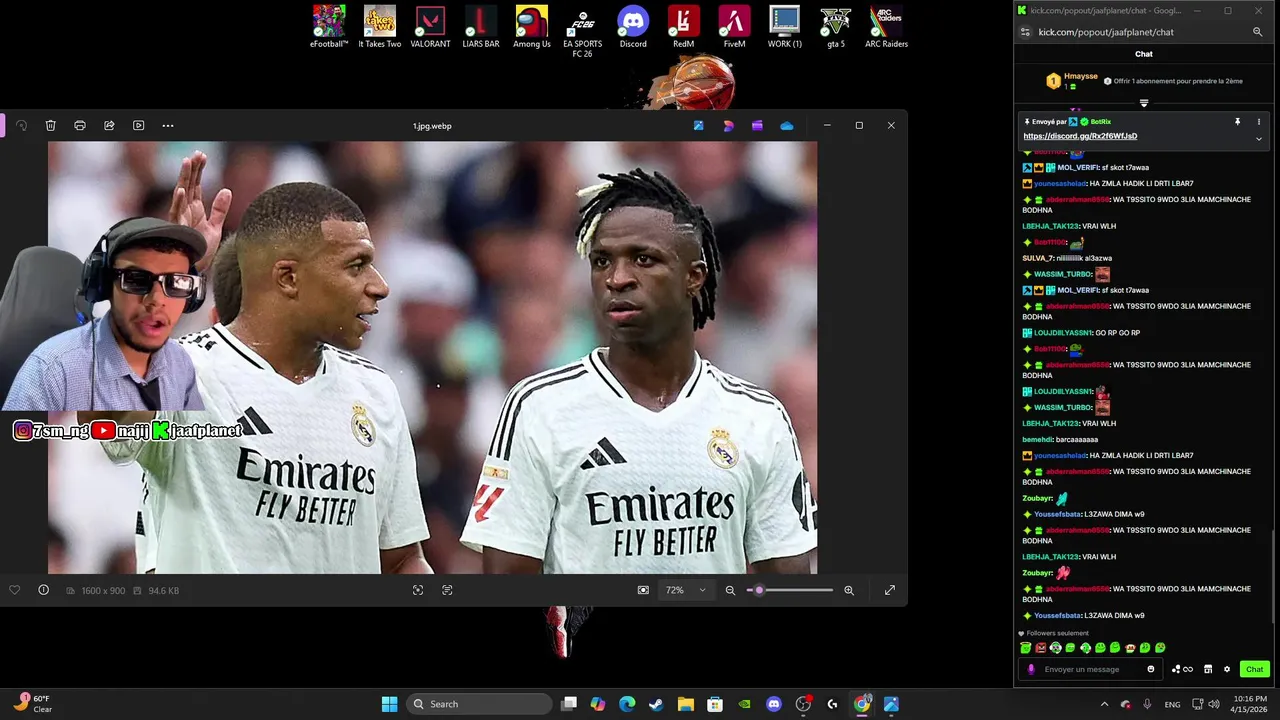
Task: Click the displayed football players photo
Action: click(432, 357)
